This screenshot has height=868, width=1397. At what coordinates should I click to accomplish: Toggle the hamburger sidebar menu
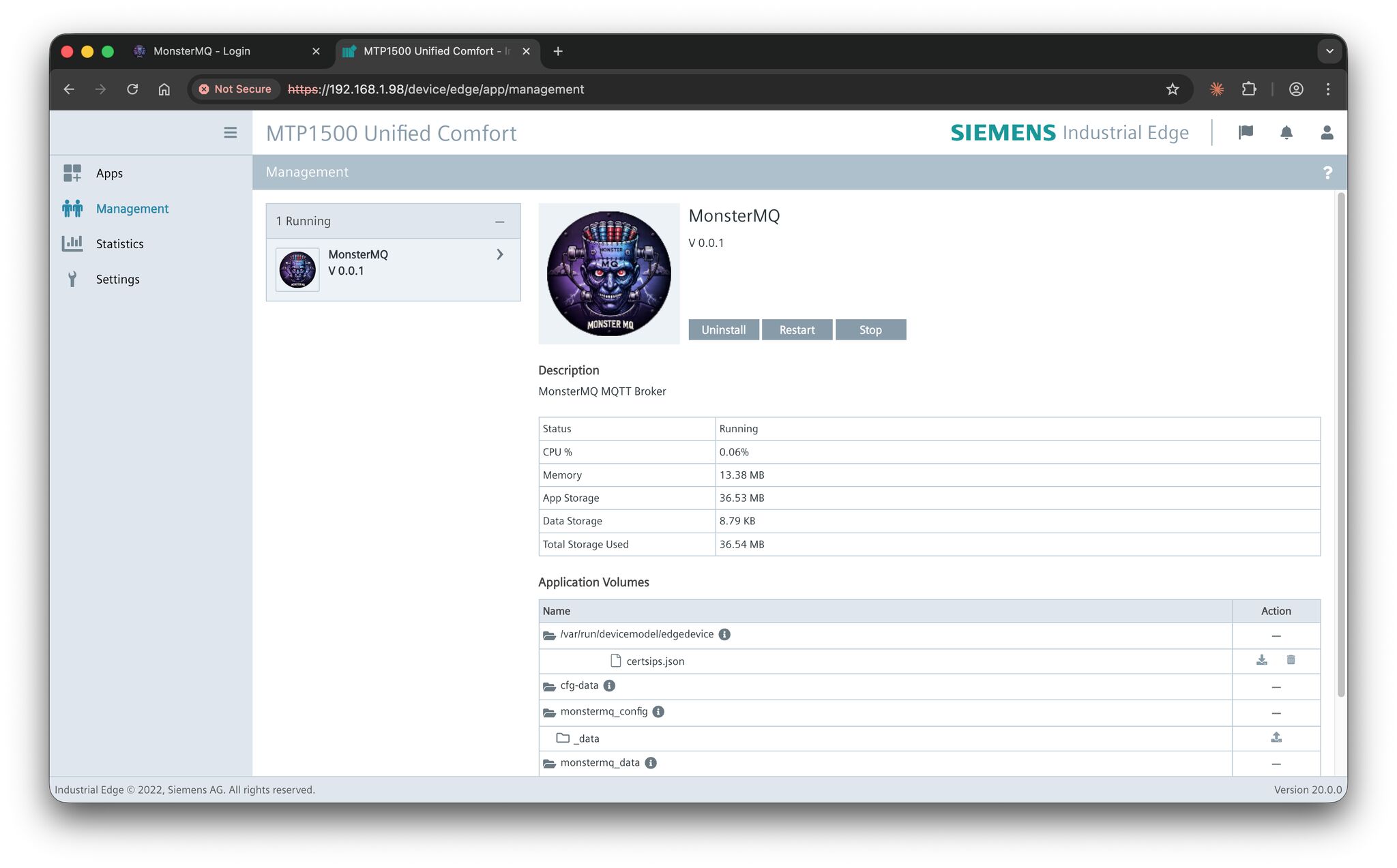pos(231,133)
